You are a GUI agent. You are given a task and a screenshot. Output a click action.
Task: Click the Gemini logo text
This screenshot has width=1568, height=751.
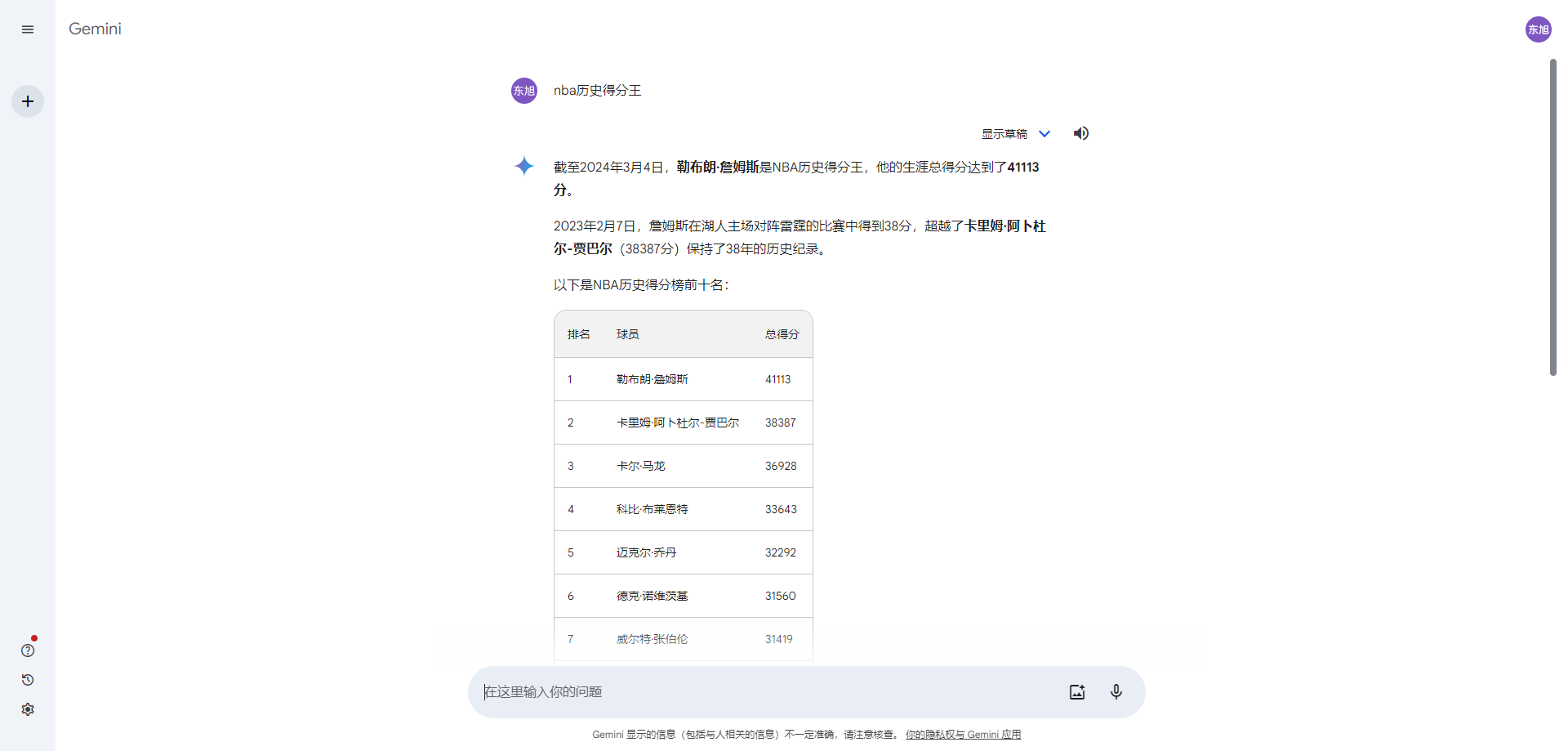[x=95, y=29]
